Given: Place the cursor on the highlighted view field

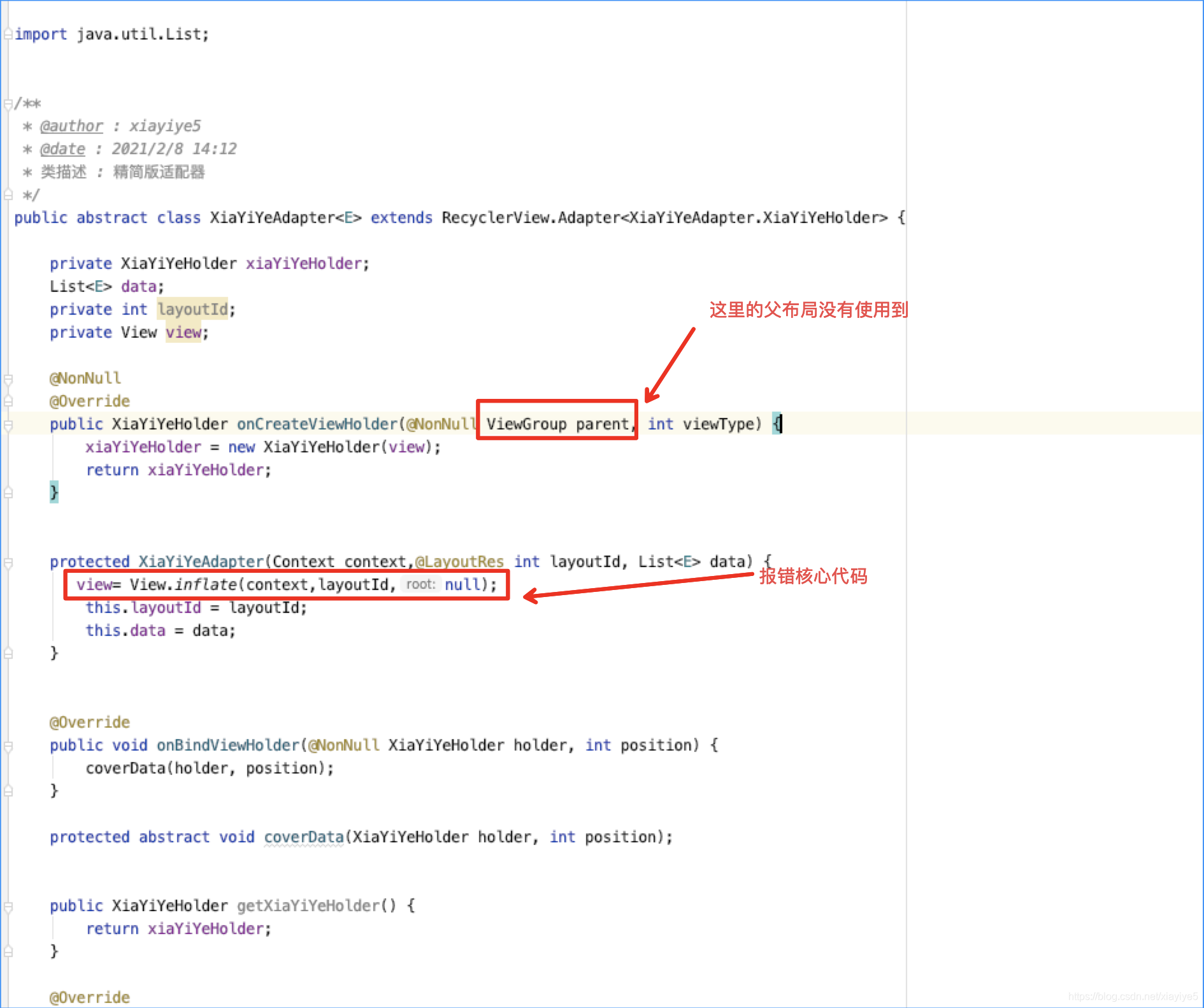Looking at the screenshot, I should 183,333.
